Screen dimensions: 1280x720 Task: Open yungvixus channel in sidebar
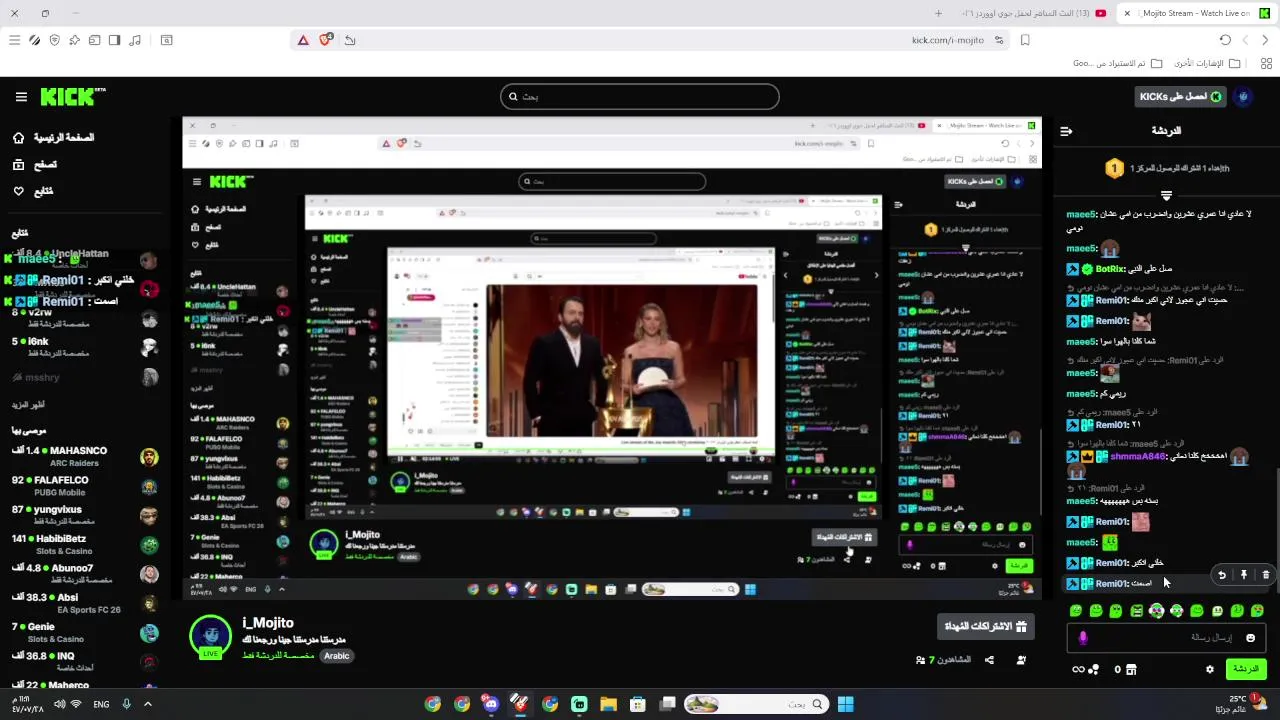(x=84, y=515)
